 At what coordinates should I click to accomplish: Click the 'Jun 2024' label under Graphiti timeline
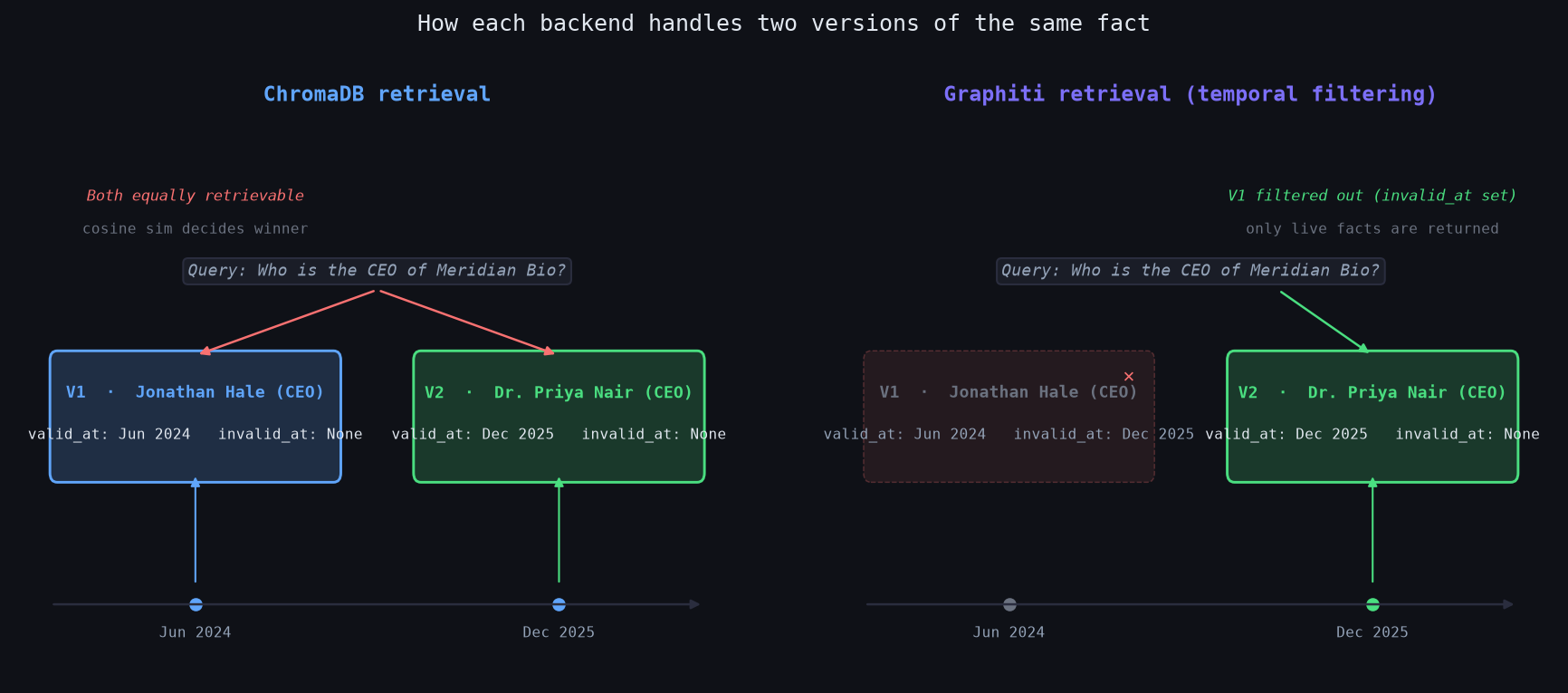click(x=1009, y=632)
